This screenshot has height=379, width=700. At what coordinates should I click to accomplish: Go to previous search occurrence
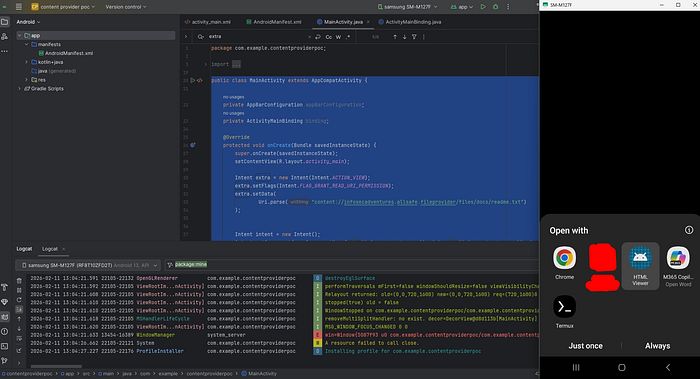click(395, 37)
